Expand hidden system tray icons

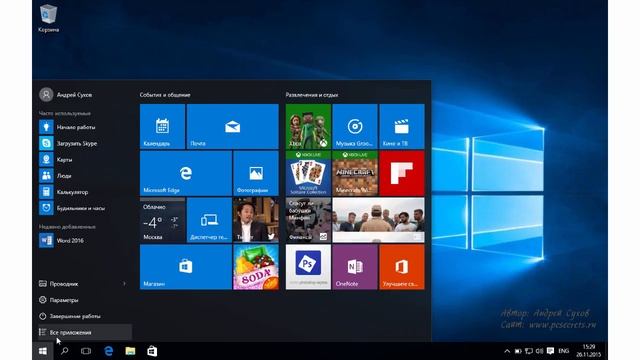click(x=507, y=351)
